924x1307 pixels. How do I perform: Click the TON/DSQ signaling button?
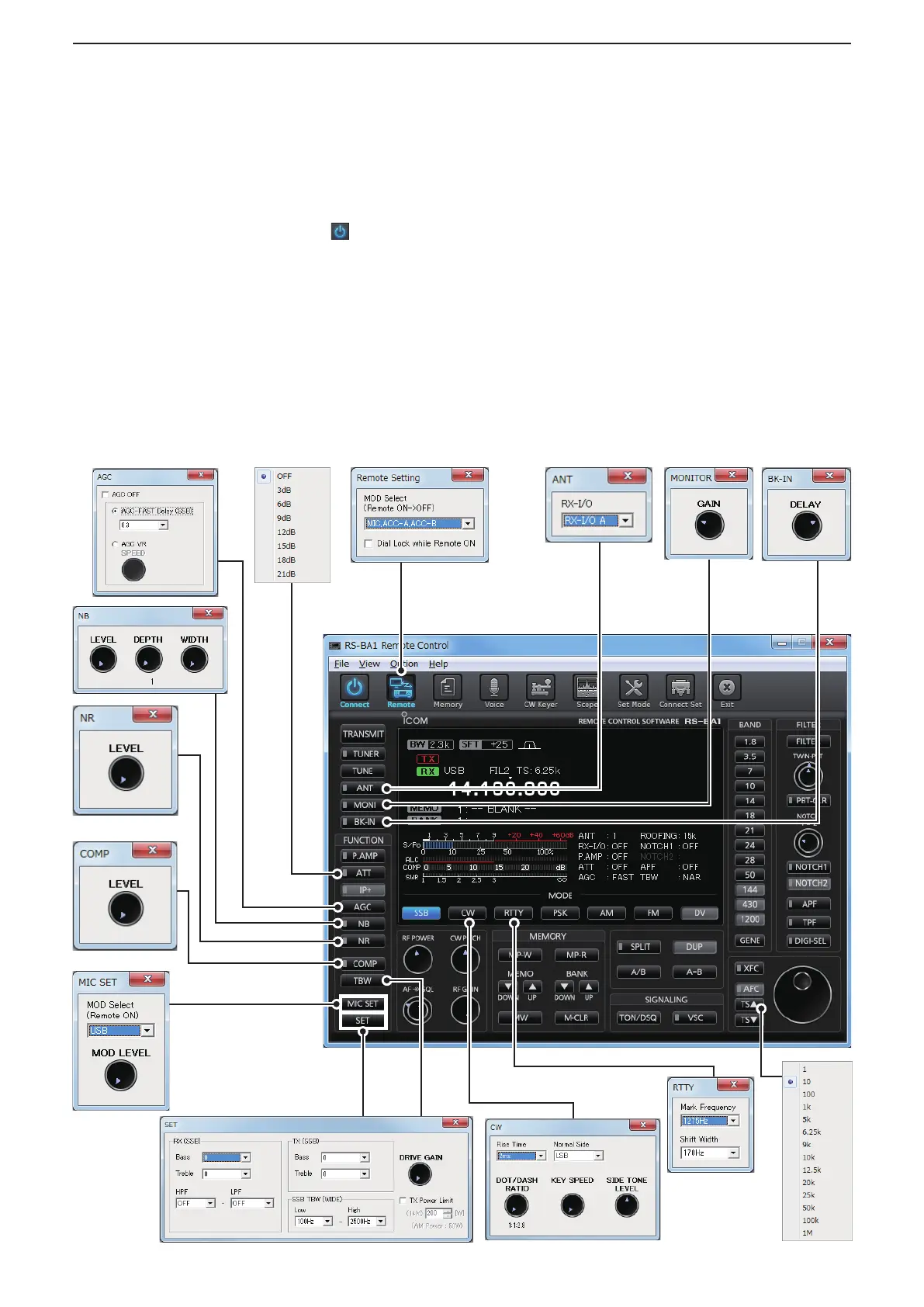(x=638, y=1018)
